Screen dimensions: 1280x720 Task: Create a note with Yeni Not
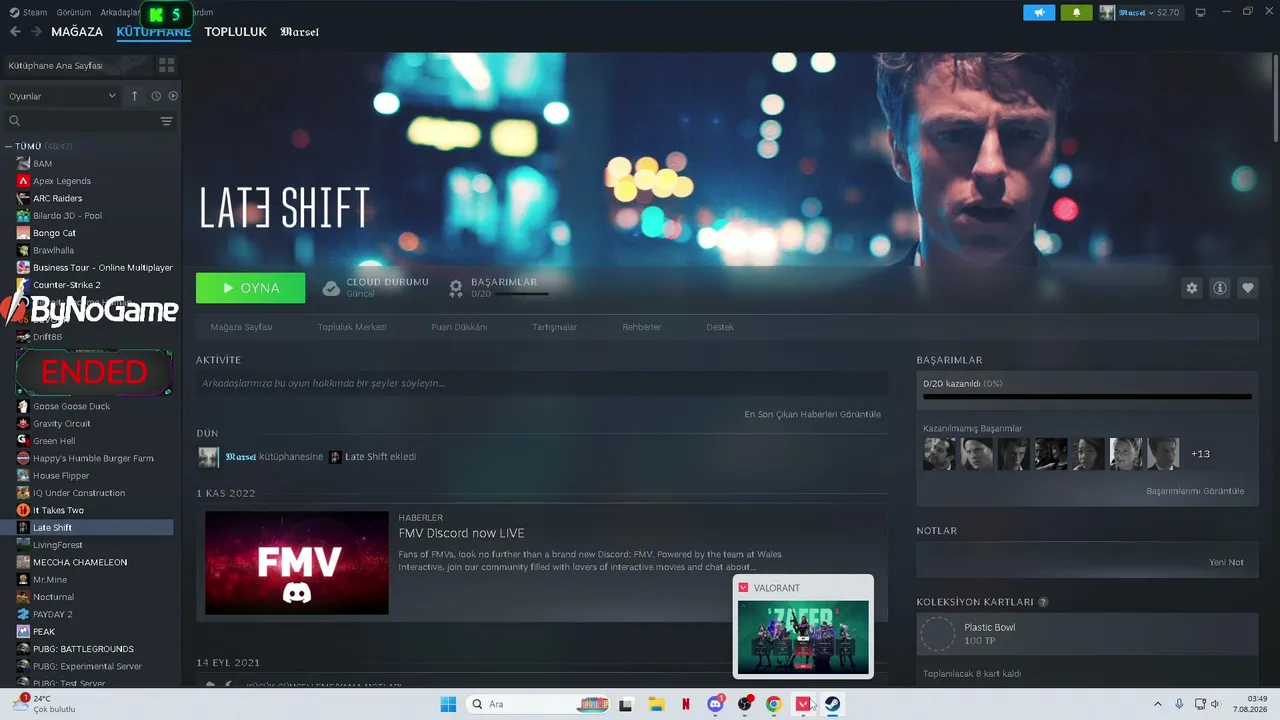[x=1226, y=562]
